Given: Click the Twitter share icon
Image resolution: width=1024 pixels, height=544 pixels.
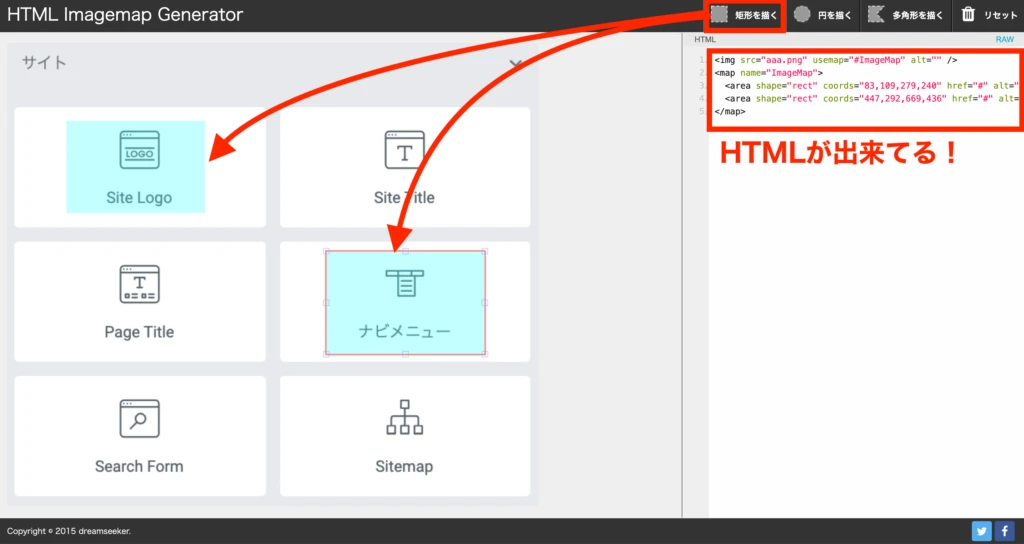Looking at the screenshot, I should [x=981, y=531].
